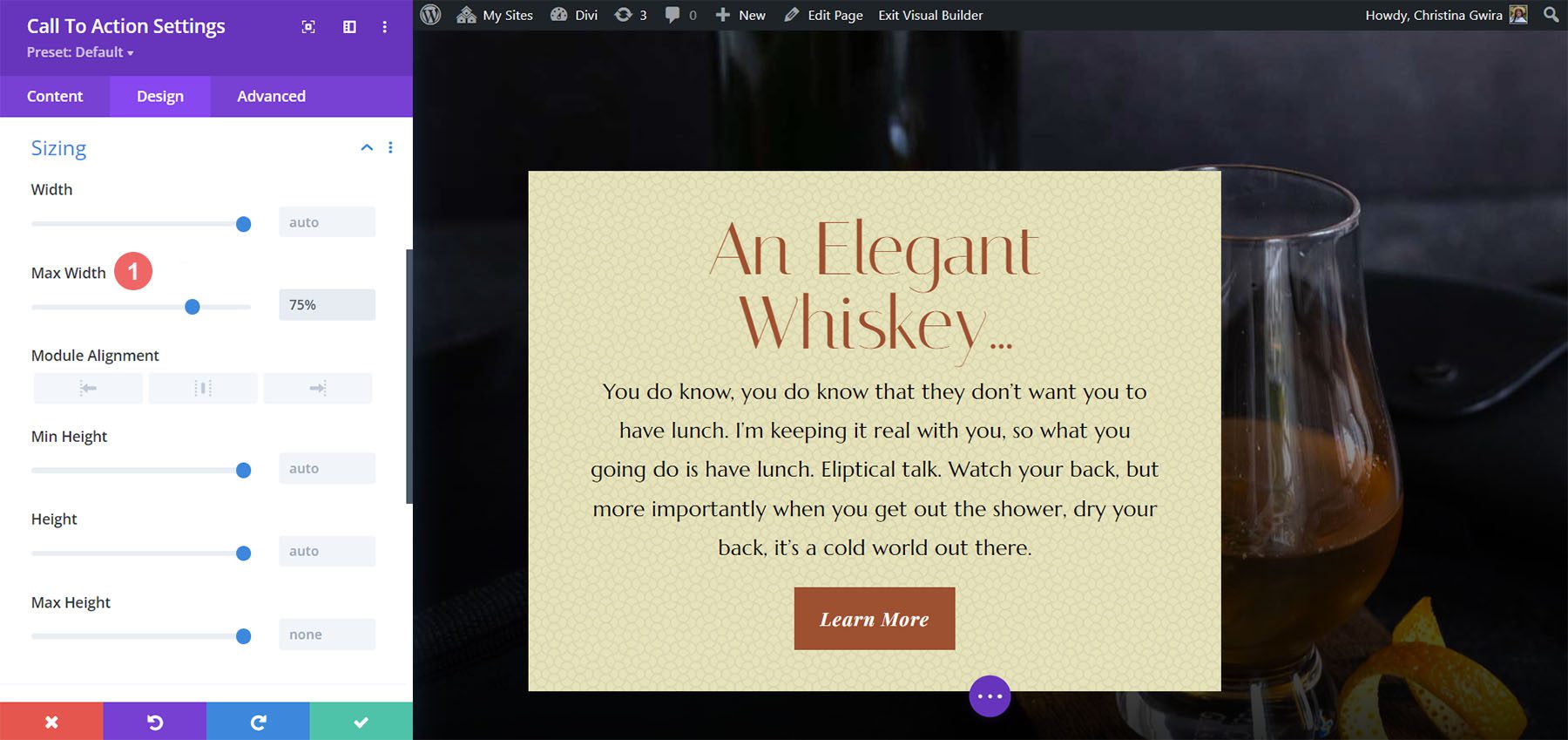Select right module alignment option

318,388
